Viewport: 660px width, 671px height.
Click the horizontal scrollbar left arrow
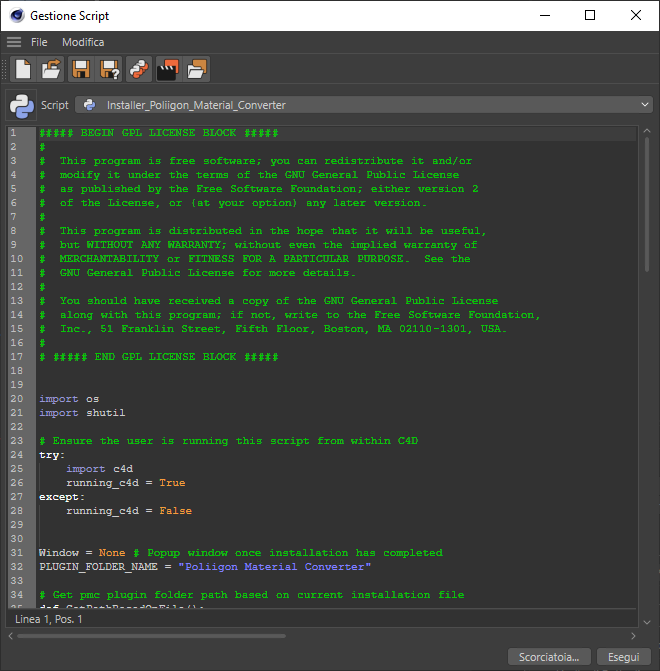tap(11, 636)
